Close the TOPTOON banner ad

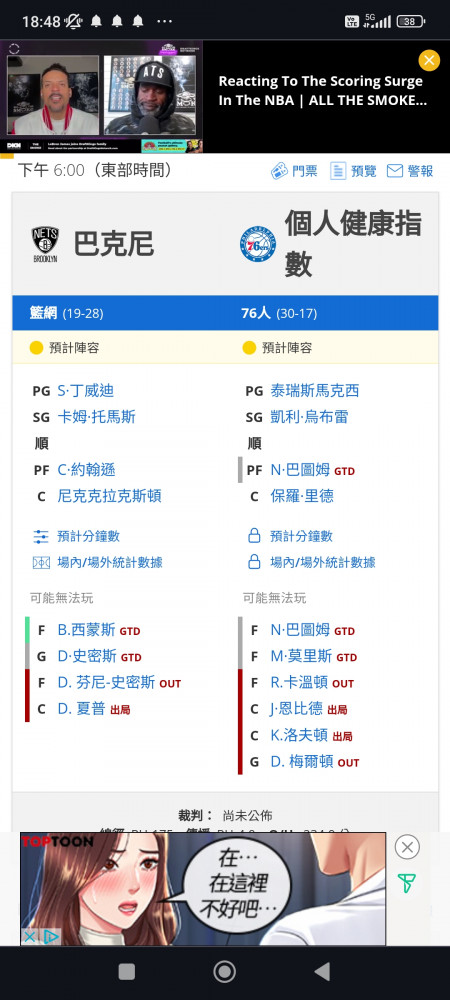(407, 847)
